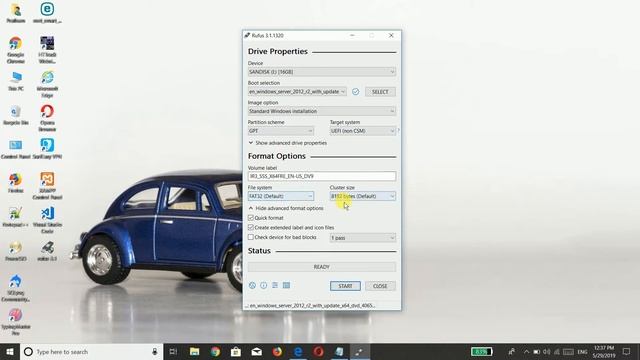Click the taskbar search box
640x360 pixels.
coord(91,351)
